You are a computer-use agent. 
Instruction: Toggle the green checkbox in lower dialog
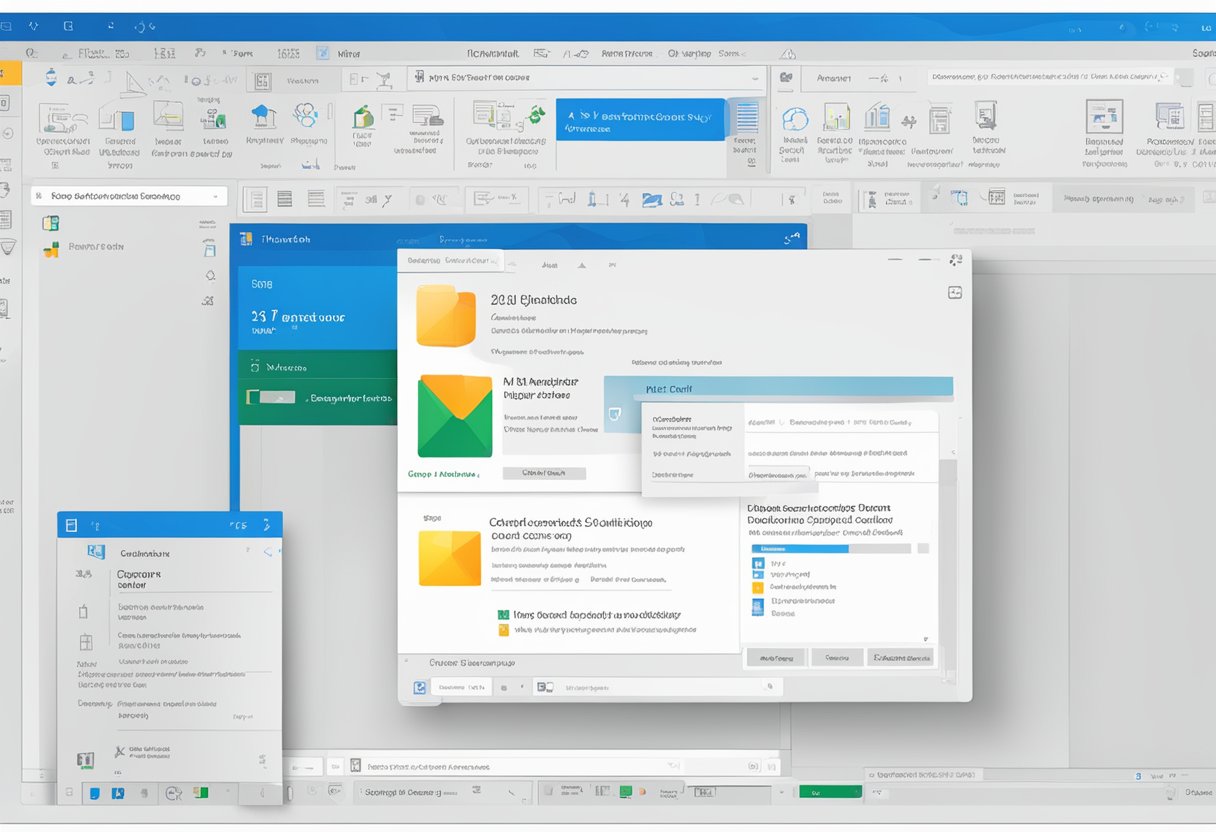(x=503, y=615)
